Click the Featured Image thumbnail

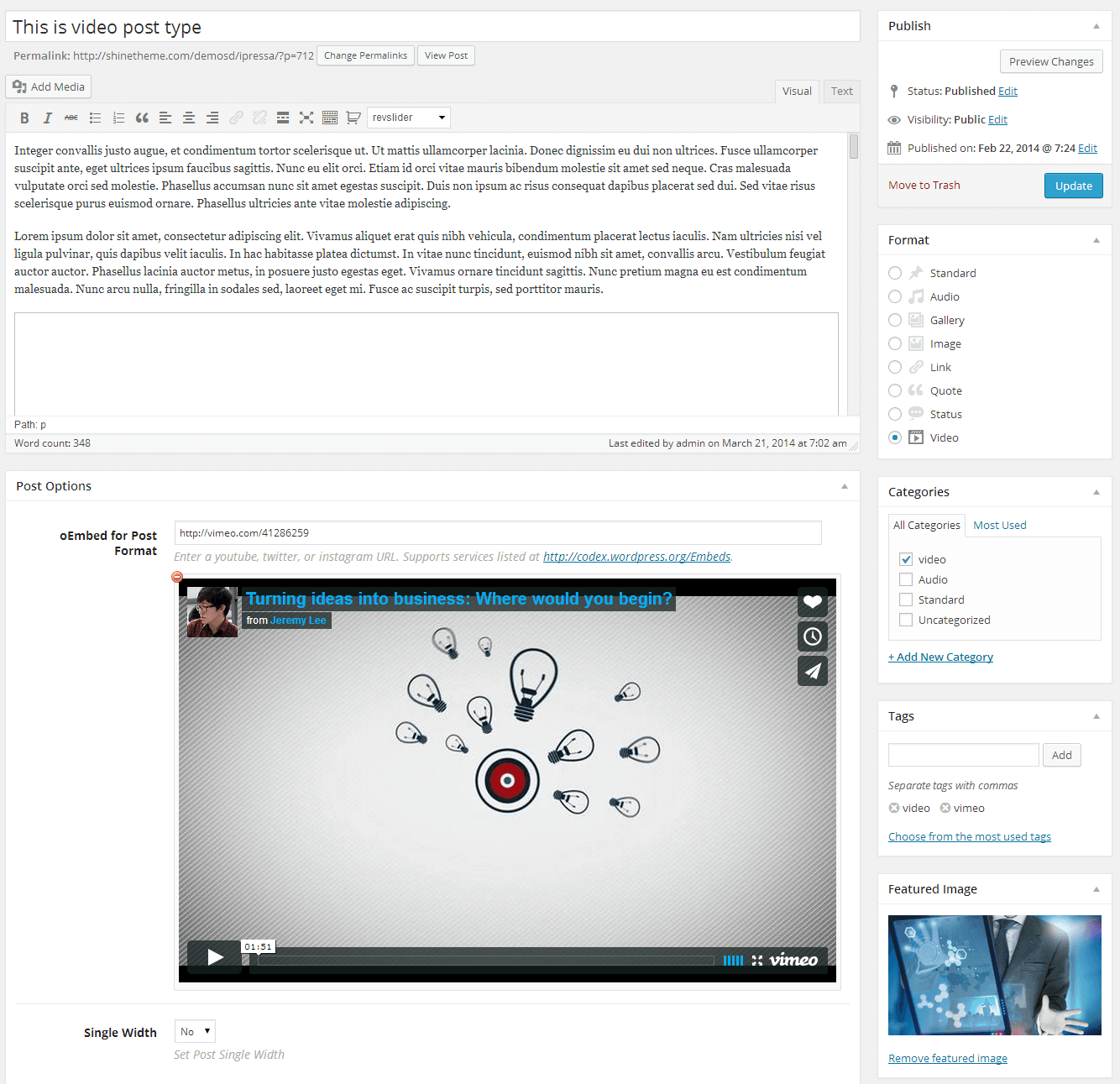pyautogui.click(x=995, y=975)
